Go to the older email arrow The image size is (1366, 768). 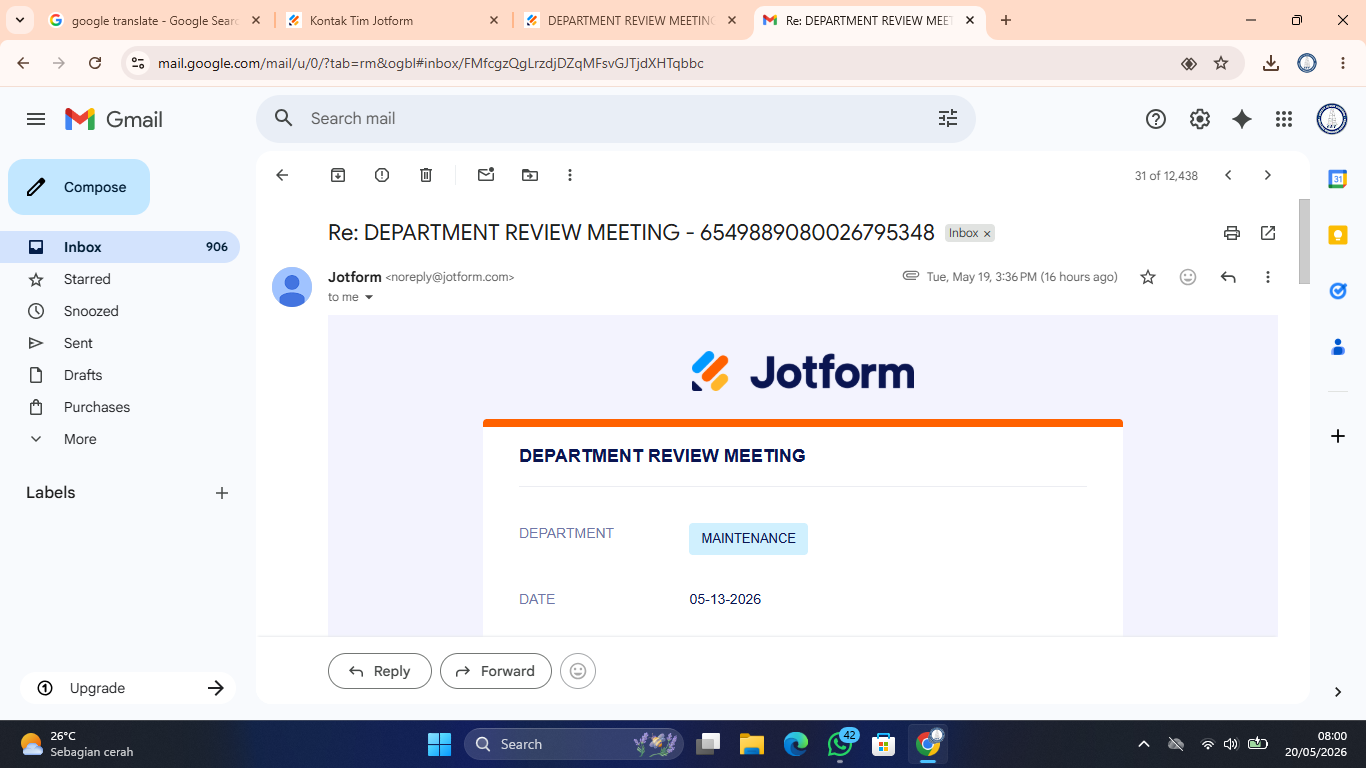1268,175
